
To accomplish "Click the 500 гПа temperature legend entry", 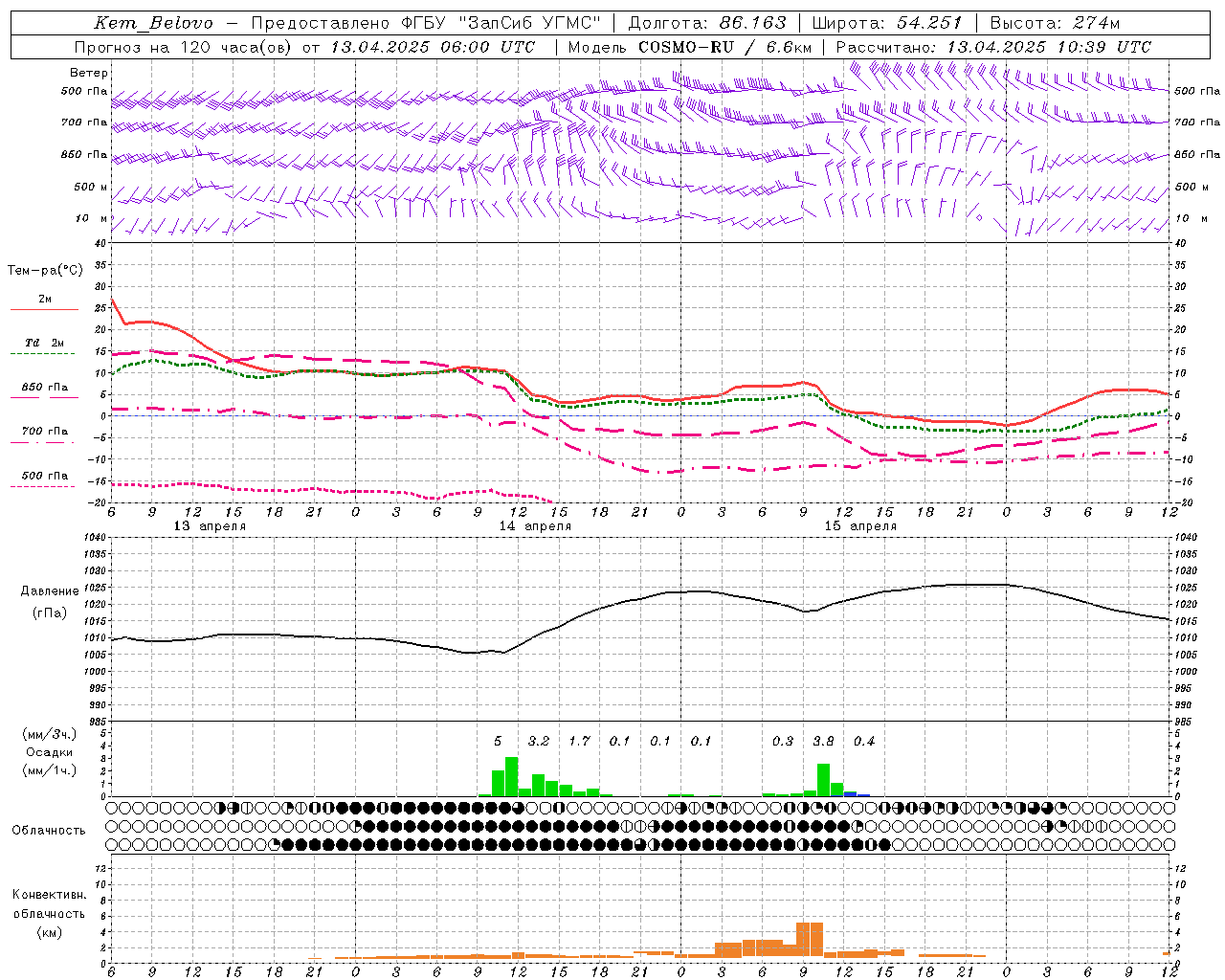I will (44, 476).
